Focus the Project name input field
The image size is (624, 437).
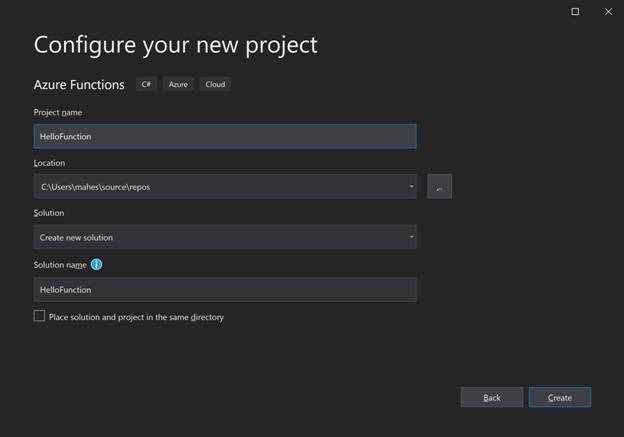tap(225, 137)
